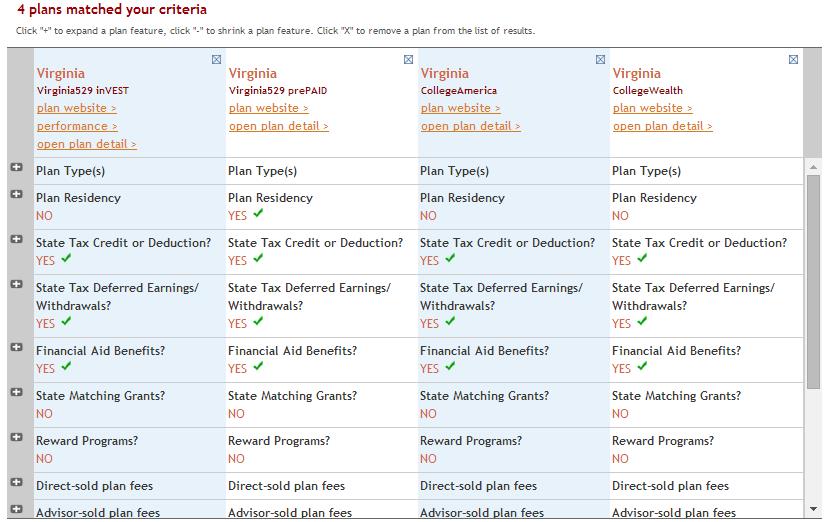
Task: Open plan website for Virginia529 prePAID
Action: click(x=269, y=108)
